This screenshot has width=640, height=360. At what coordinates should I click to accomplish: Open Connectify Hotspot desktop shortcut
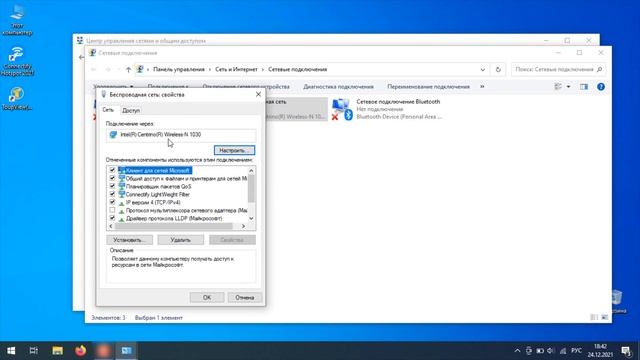[17, 61]
